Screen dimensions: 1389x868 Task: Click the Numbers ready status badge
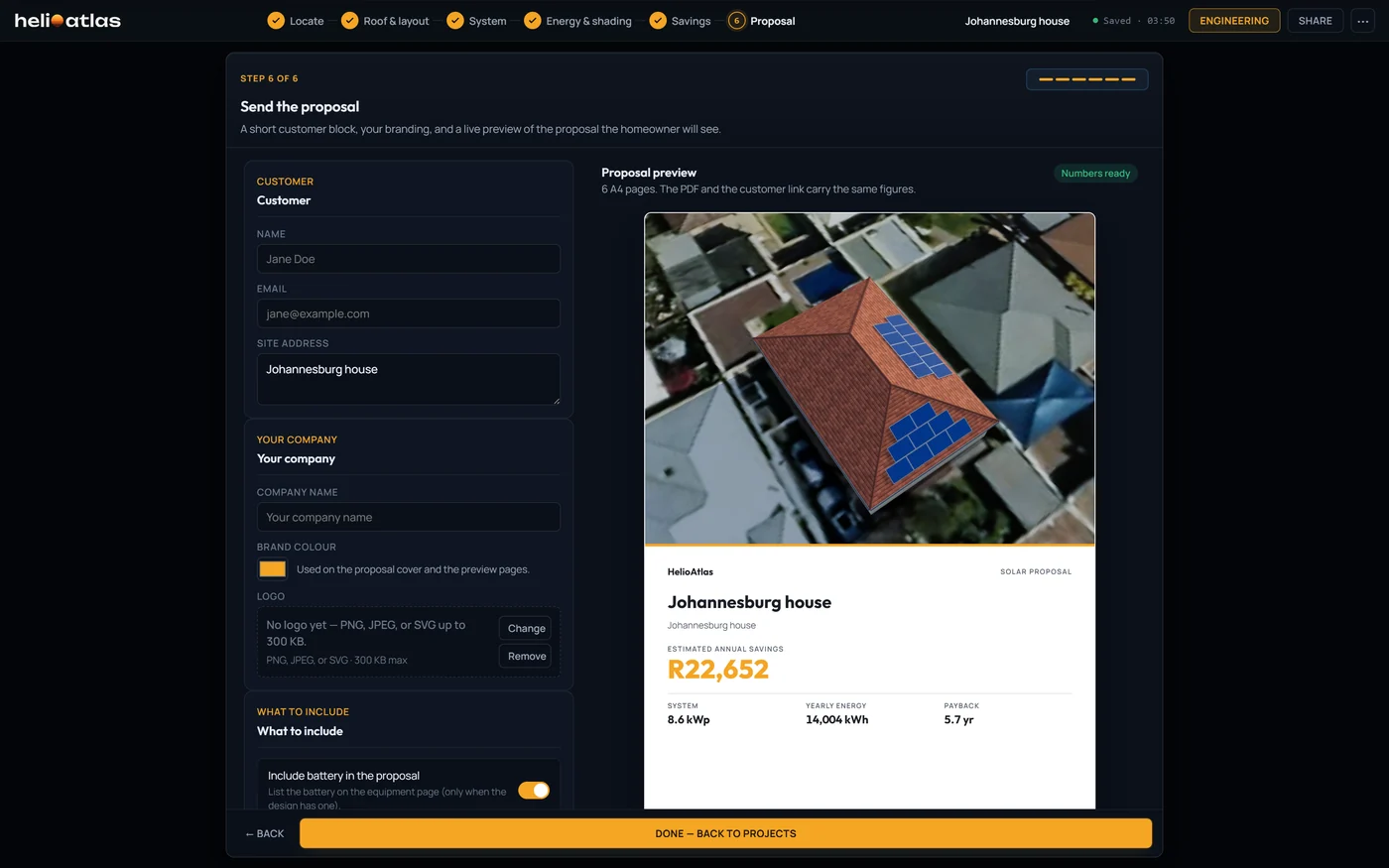point(1095,173)
